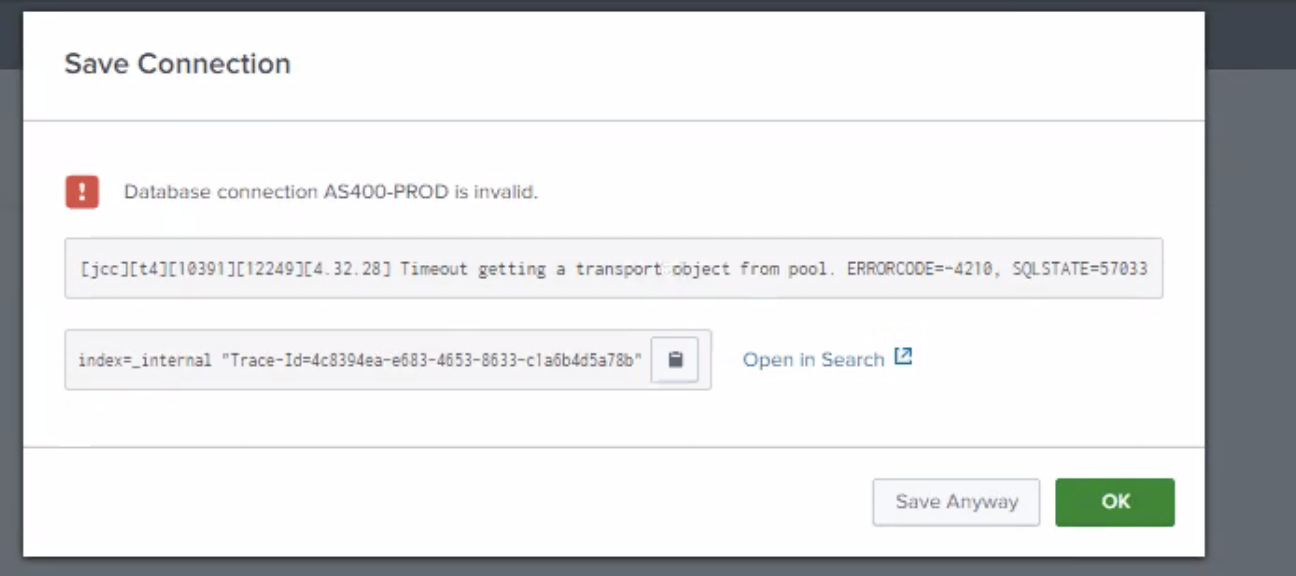
Task: Click the Save Connection dialog title
Action: pos(177,64)
